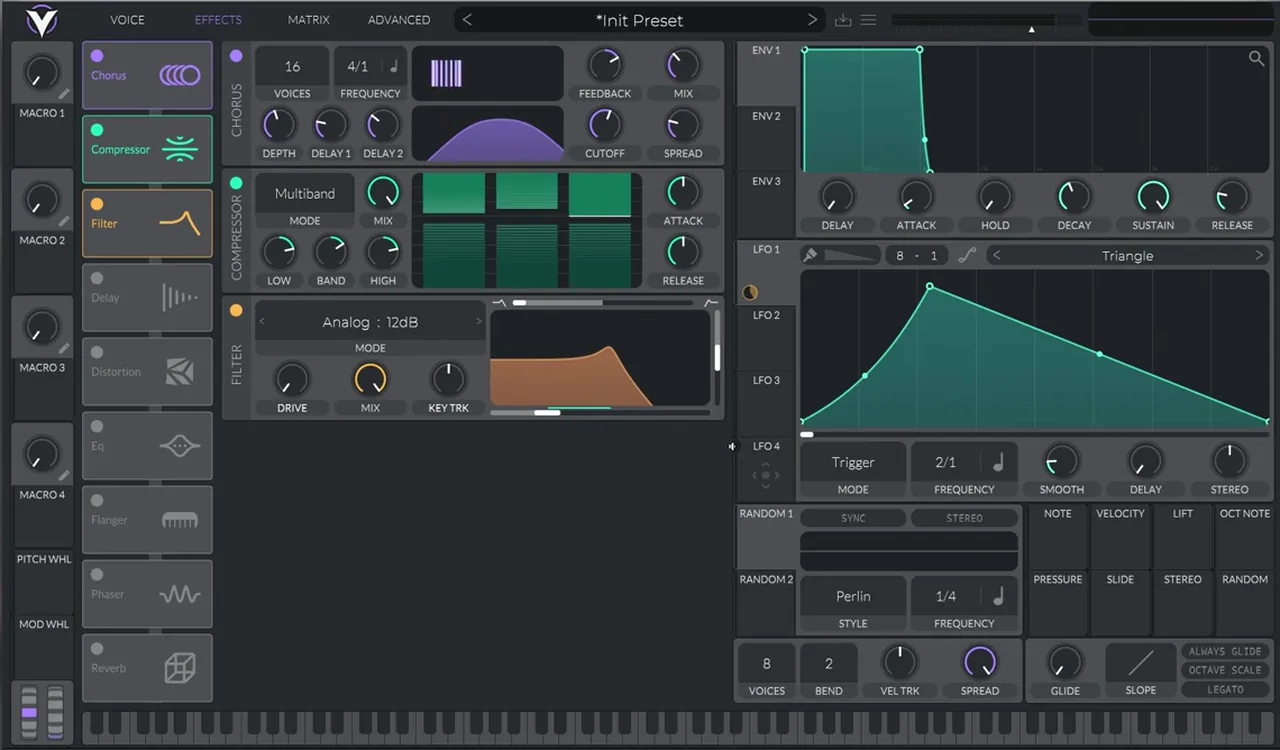Click the Macro 4 edit pencil icon
Viewport: 1280px width, 750px height.
64,475
